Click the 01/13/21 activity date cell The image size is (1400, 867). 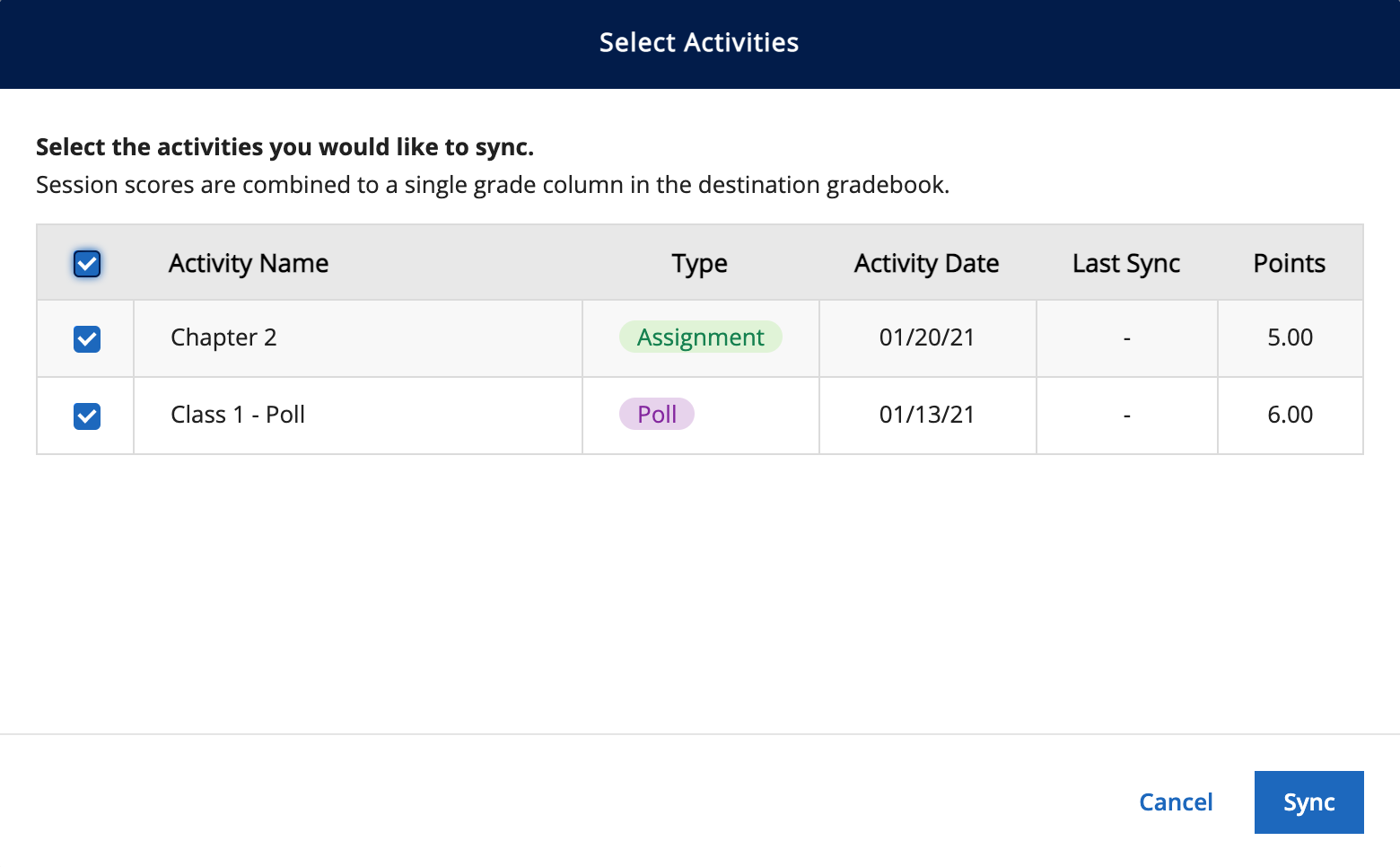[x=926, y=414]
